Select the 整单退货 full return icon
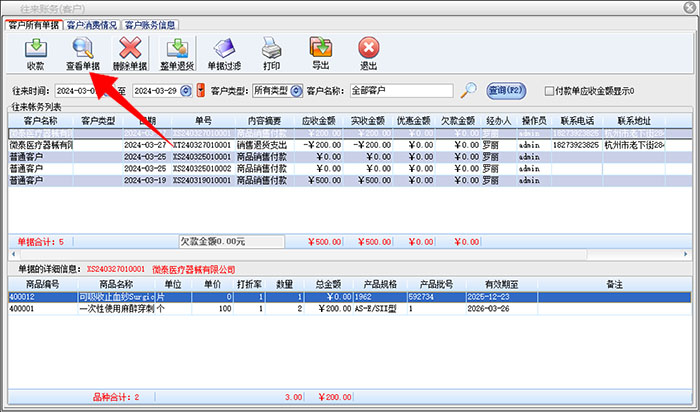The width and height of the screenshot is (700, 412). [x=178, y=52]
